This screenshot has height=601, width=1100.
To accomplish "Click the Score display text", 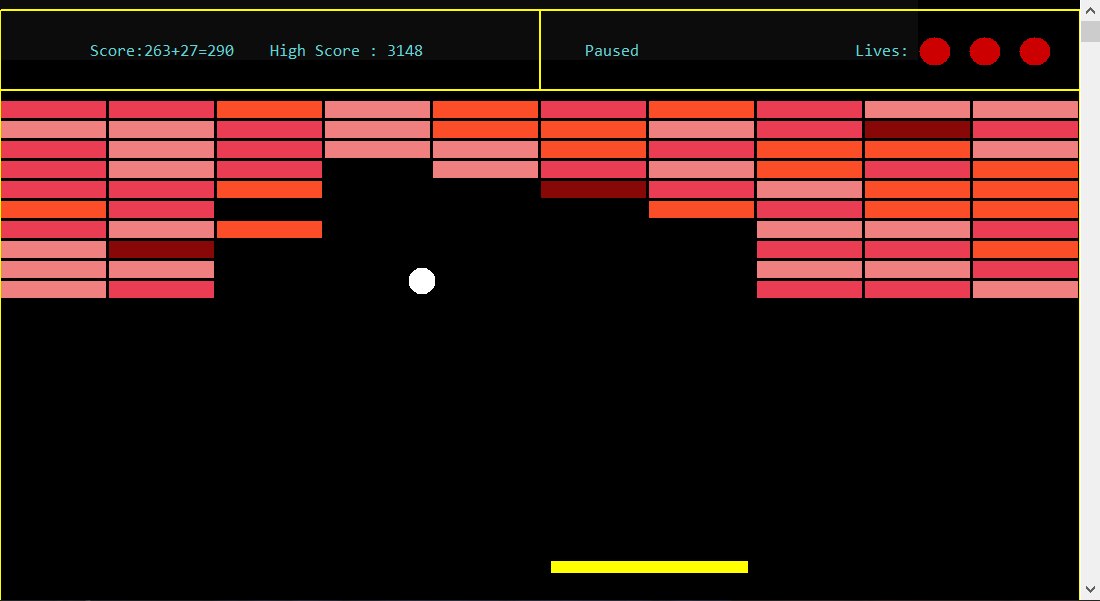I will (161, 50).
